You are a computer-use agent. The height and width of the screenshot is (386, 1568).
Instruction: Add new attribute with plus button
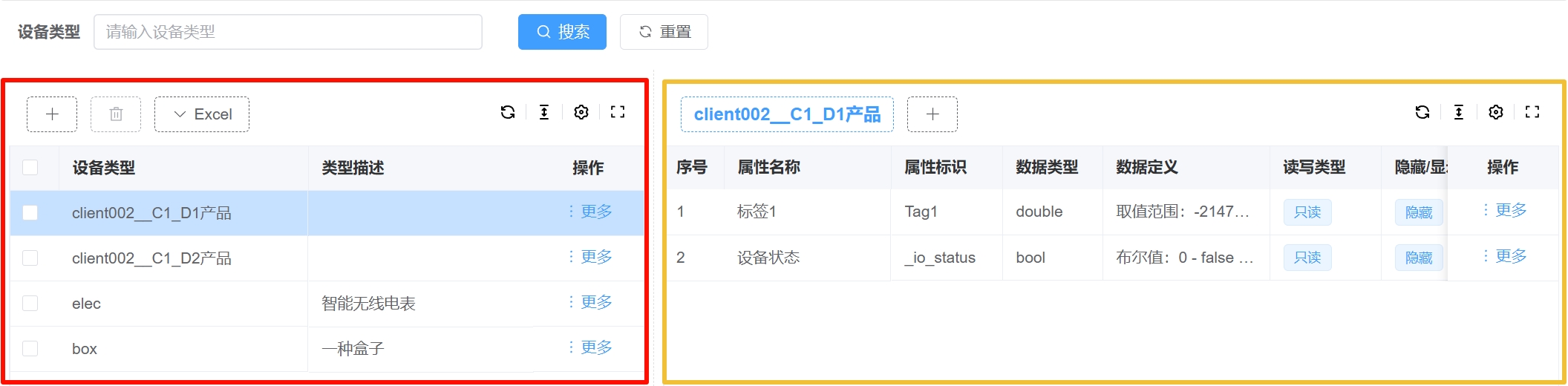coord(932,114)
